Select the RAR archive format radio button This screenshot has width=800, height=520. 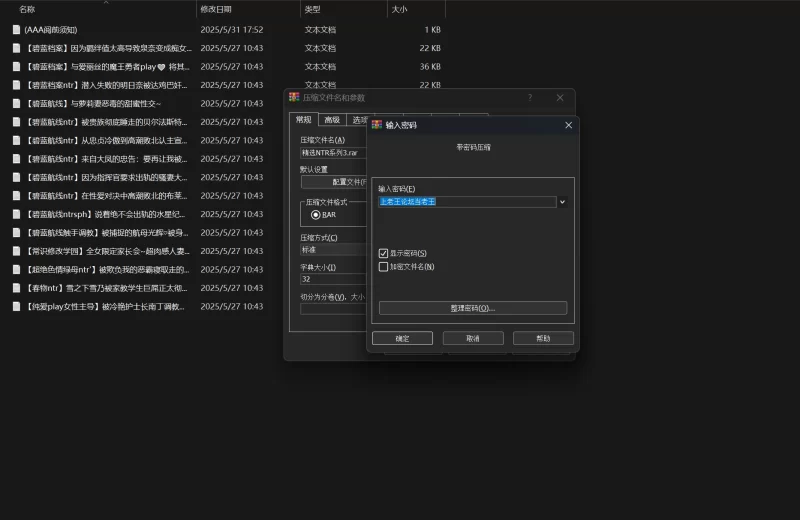(315, 215)
